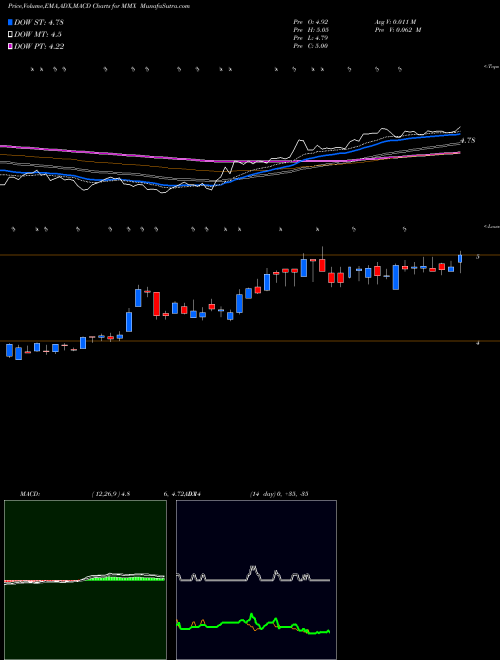Click the Pre H: 5.05 value

coord(311,30)
